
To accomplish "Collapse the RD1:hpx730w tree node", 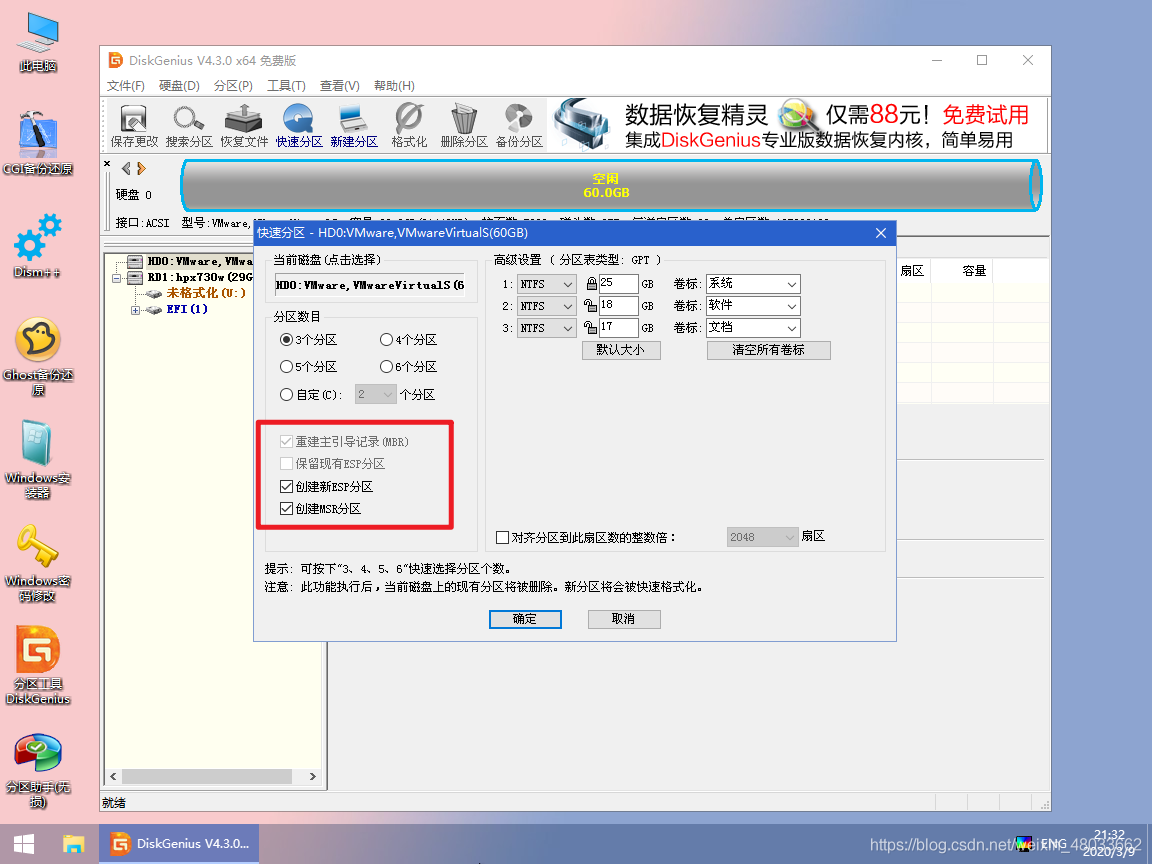I will pos(116,278).
